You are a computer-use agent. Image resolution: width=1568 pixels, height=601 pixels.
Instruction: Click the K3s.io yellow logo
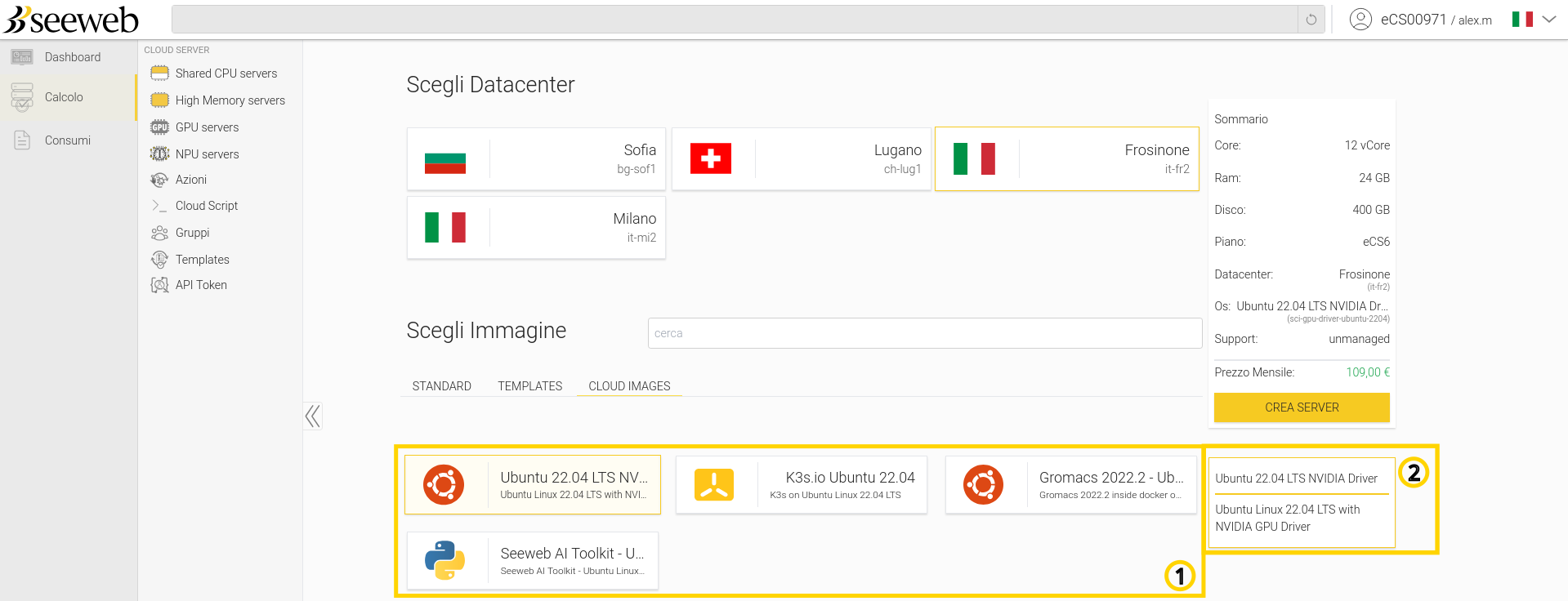pos(714,485)
